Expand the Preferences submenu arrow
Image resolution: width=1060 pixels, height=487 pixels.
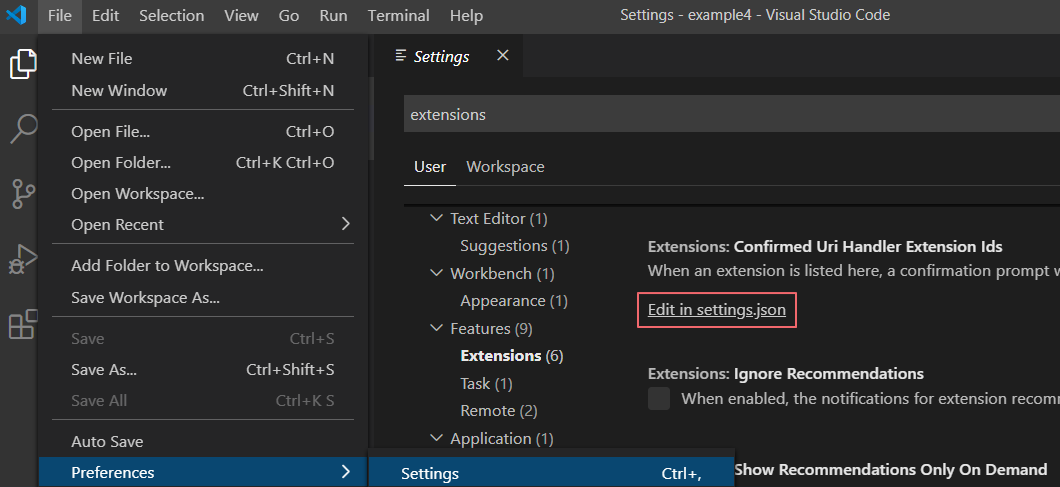click(345, 471)
